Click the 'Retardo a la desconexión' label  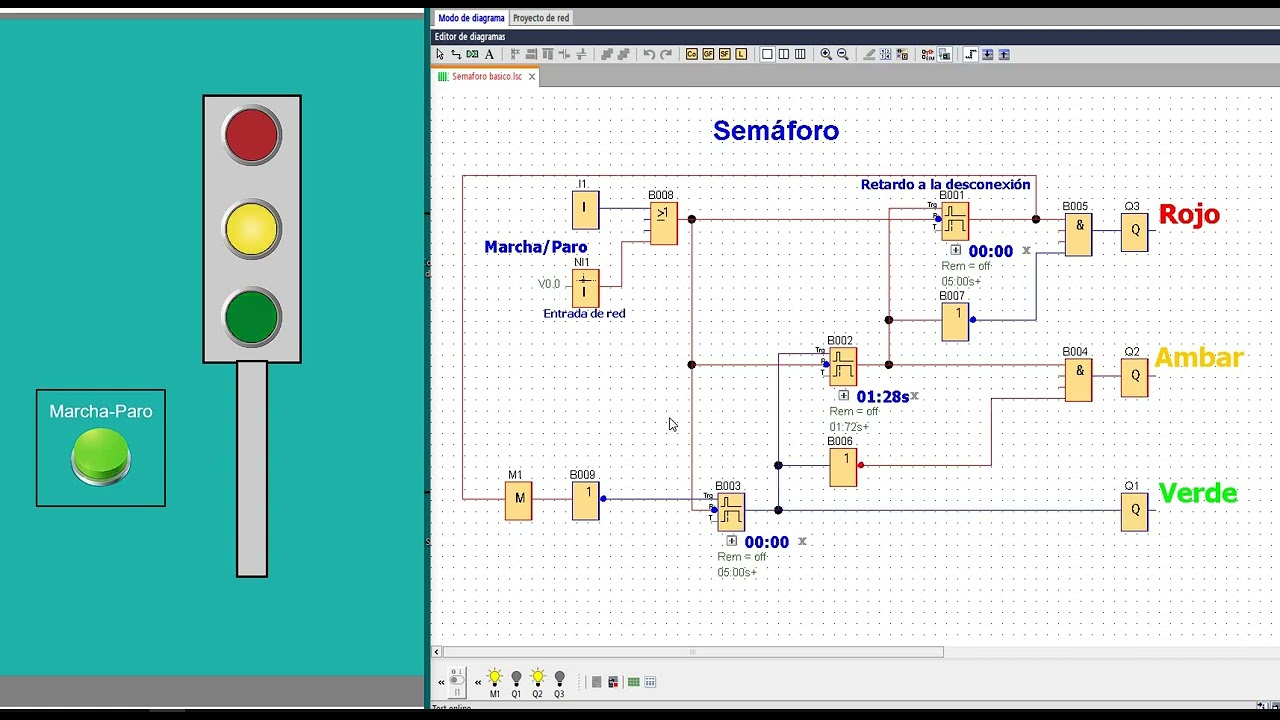[x=945, y=184]
